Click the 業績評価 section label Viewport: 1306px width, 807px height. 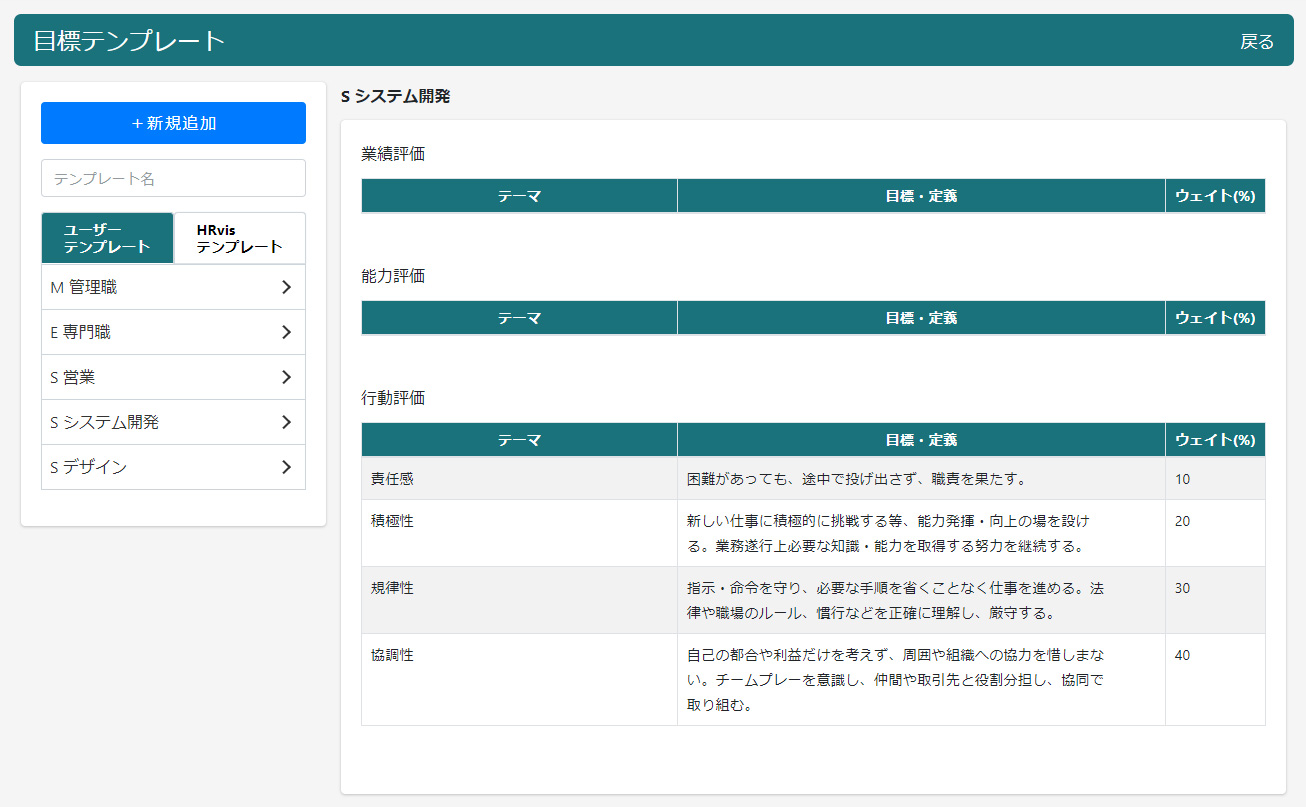coord(393,154)
